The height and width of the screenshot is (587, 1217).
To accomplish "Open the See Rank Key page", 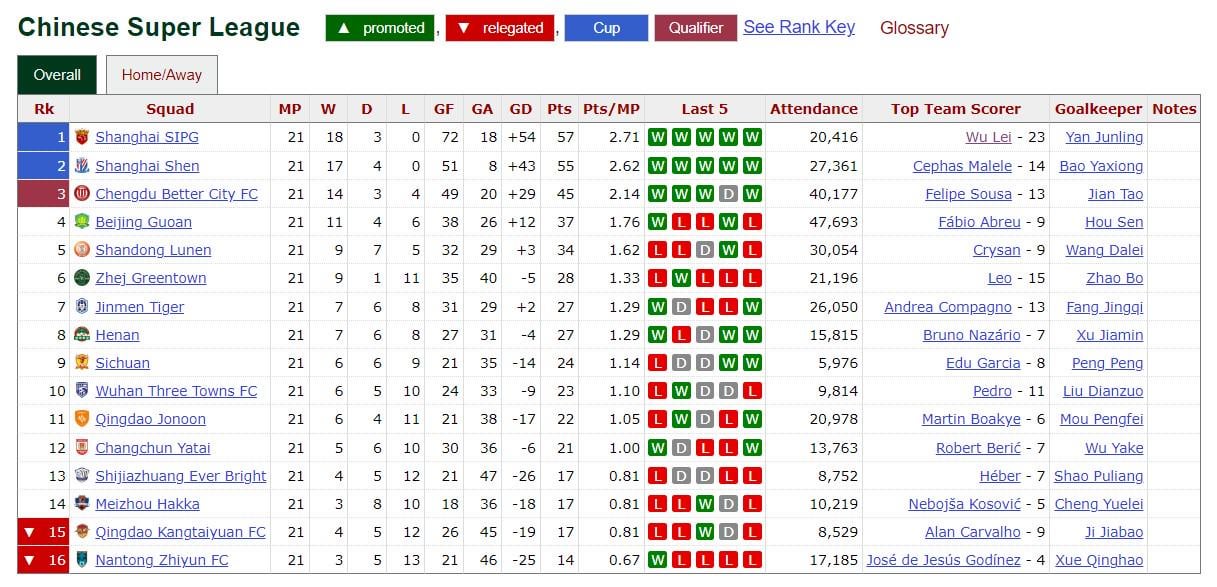I will [x=799, y=27].
